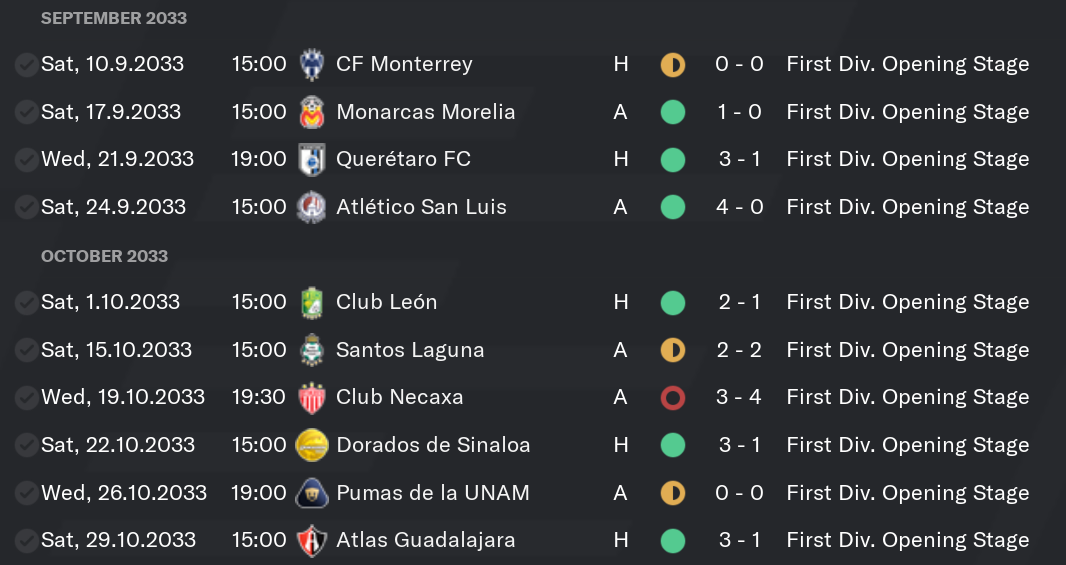Toggle the checkmark for the 10.9.2033 fixture
Viewport: 1066px width, 565px height.
click(x=27, y=65)
